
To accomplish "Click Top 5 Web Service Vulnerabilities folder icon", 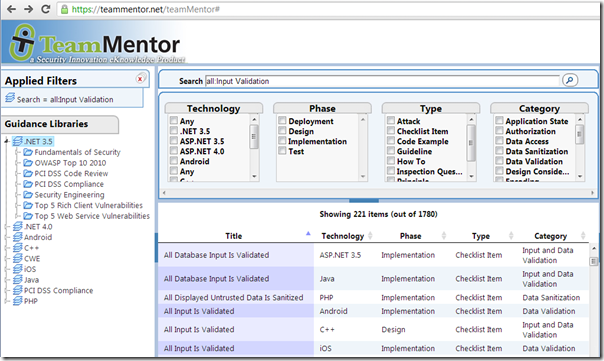I will point(28,216).
